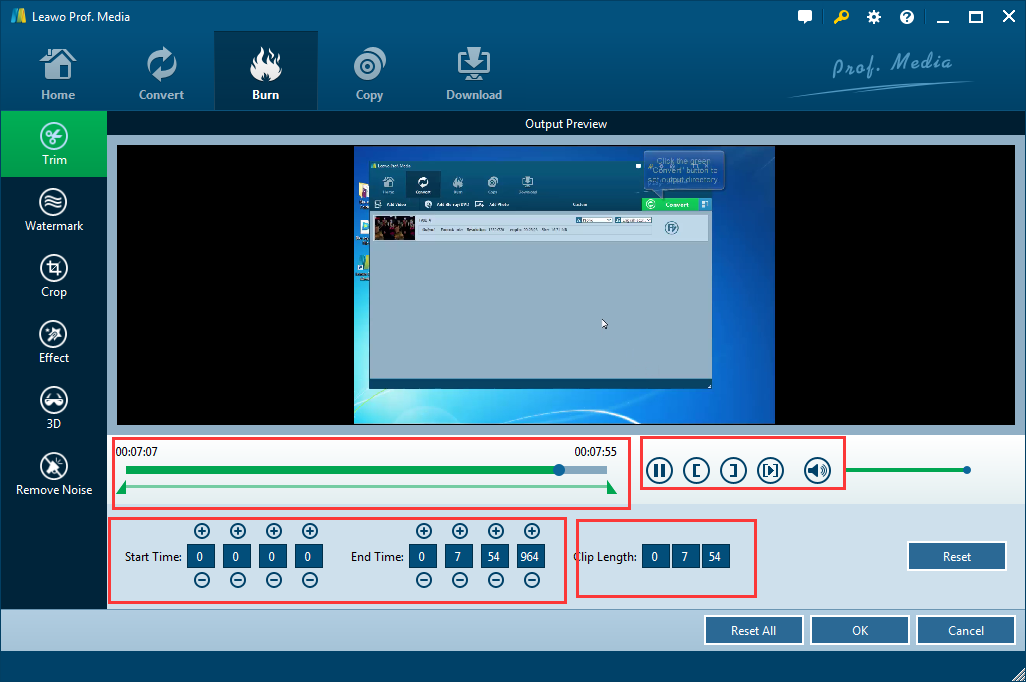This screenshot has height=682, width=1026.
Task: Increase Start Time seconds with plus
Action: 274,531
